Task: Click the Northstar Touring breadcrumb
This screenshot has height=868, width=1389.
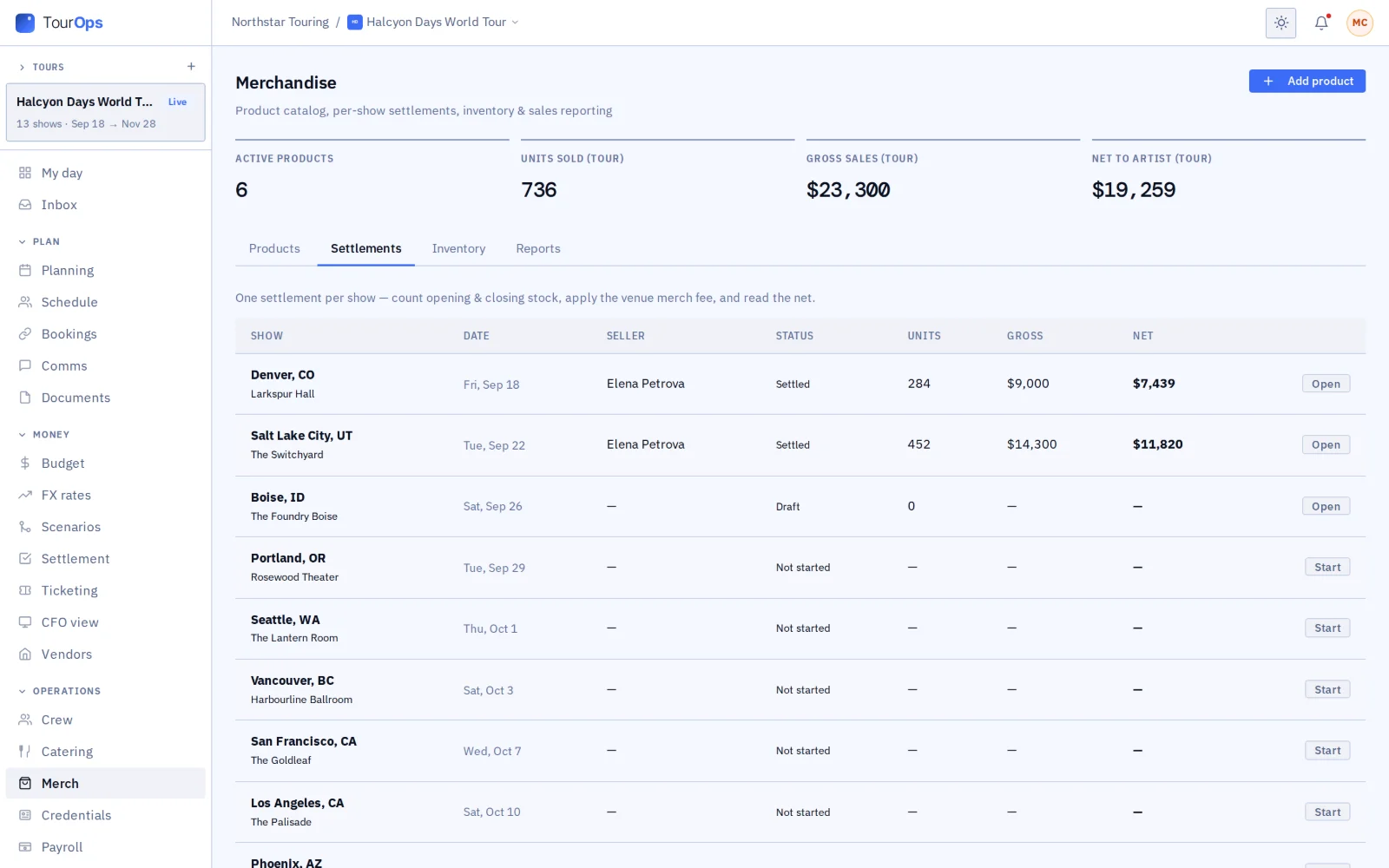Action: [x=280, y=23]
